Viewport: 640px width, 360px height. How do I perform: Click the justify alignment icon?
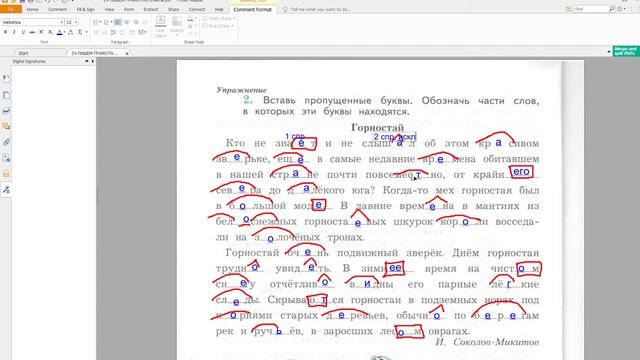coord(145,22)
